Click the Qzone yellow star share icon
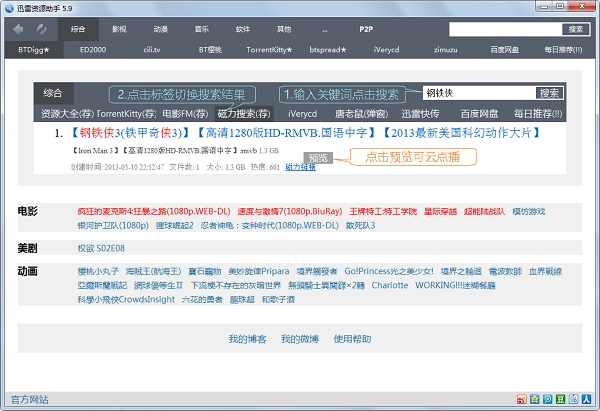The width and height of the screenshot is (600, 411). coord(534,400)
